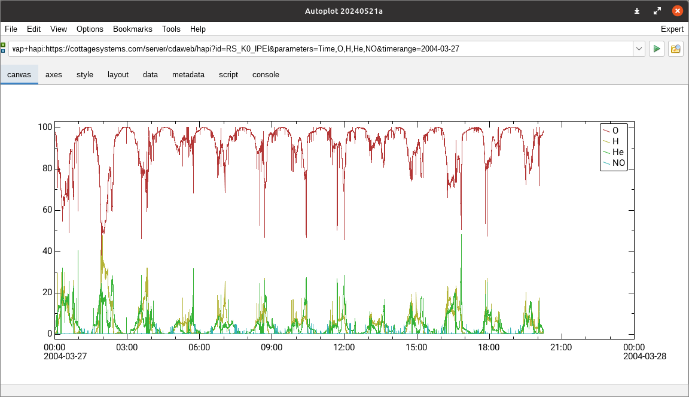Image resolution: width=689 pixels, height=397 pixels.
Task: Switch to the canvas tab
Action: tap(19, 74)
